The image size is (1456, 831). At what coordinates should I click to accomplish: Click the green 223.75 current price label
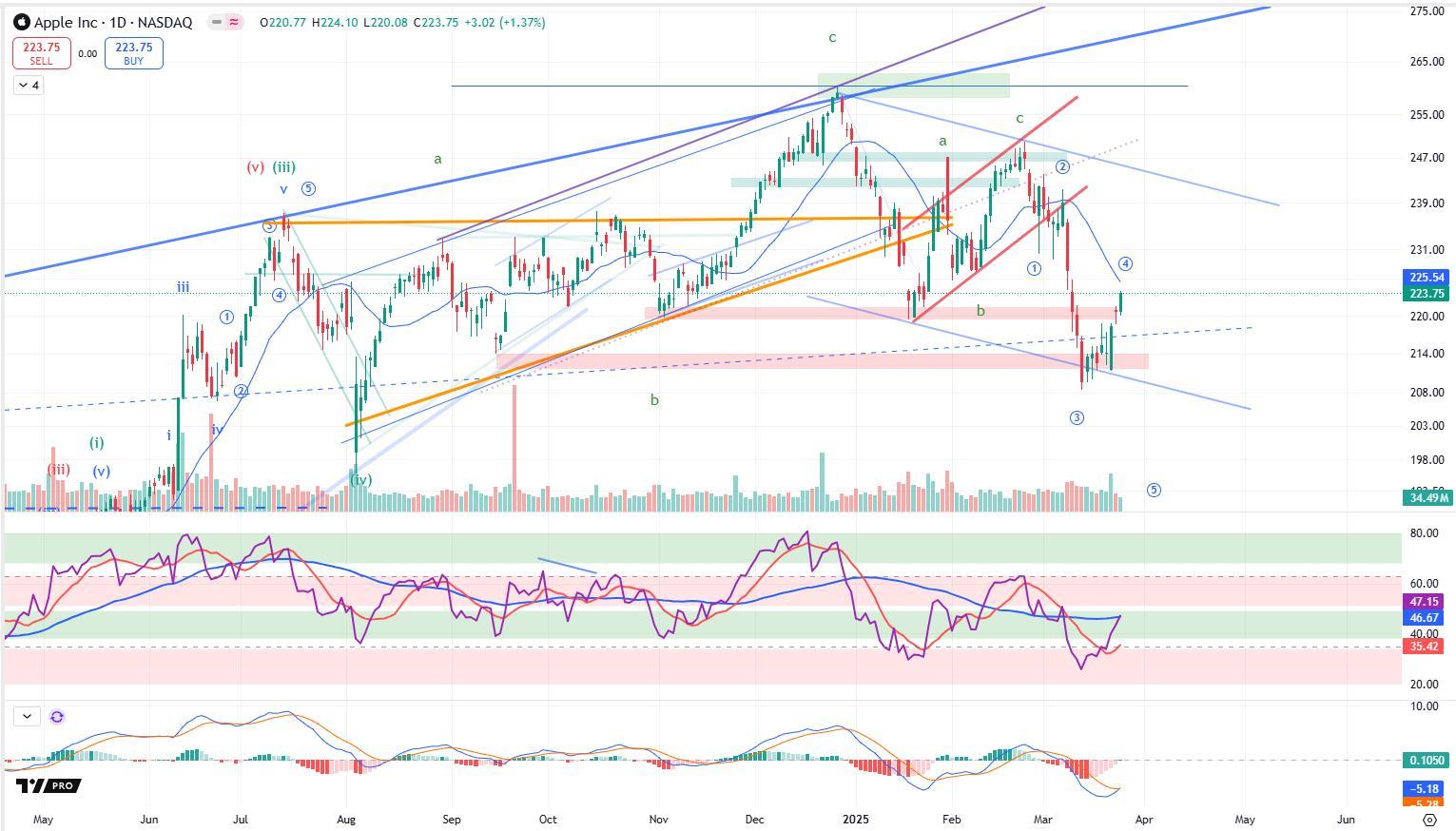[1427, 294]
